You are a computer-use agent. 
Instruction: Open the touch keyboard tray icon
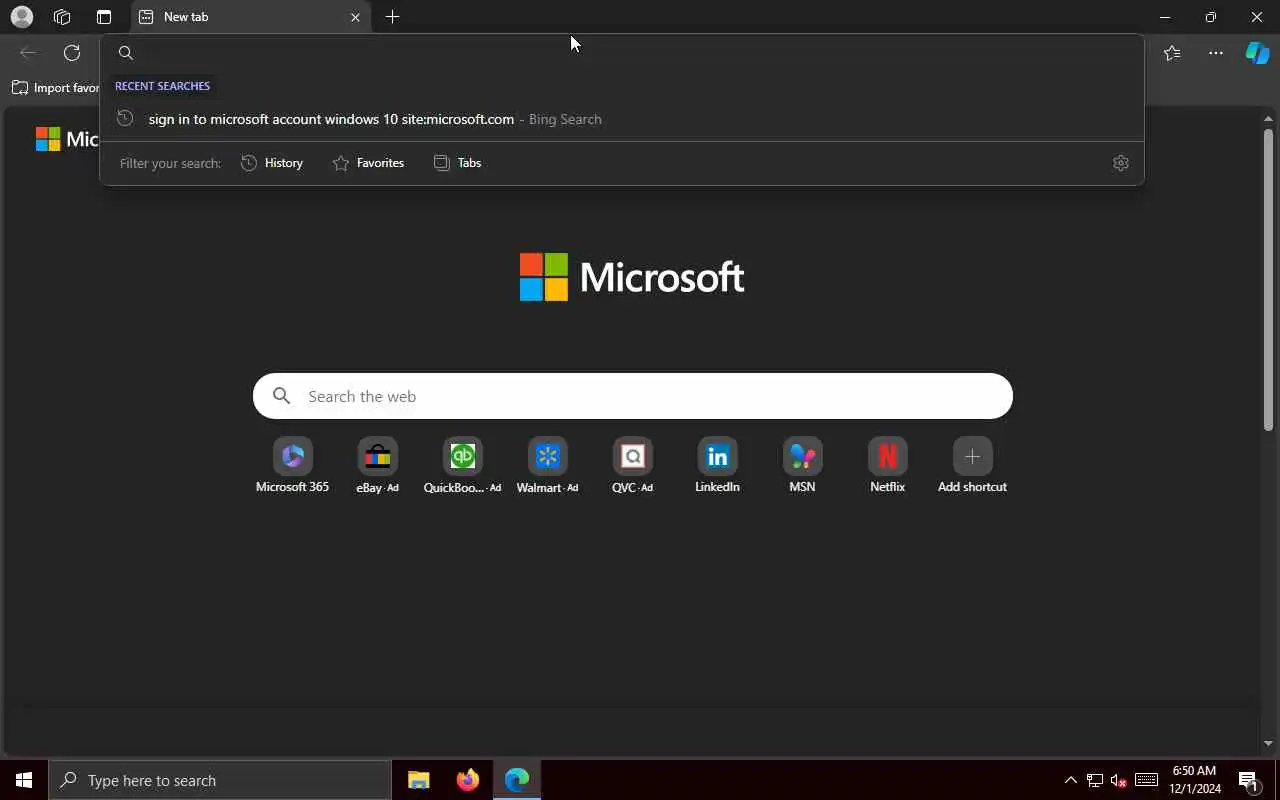(1147, 780)
